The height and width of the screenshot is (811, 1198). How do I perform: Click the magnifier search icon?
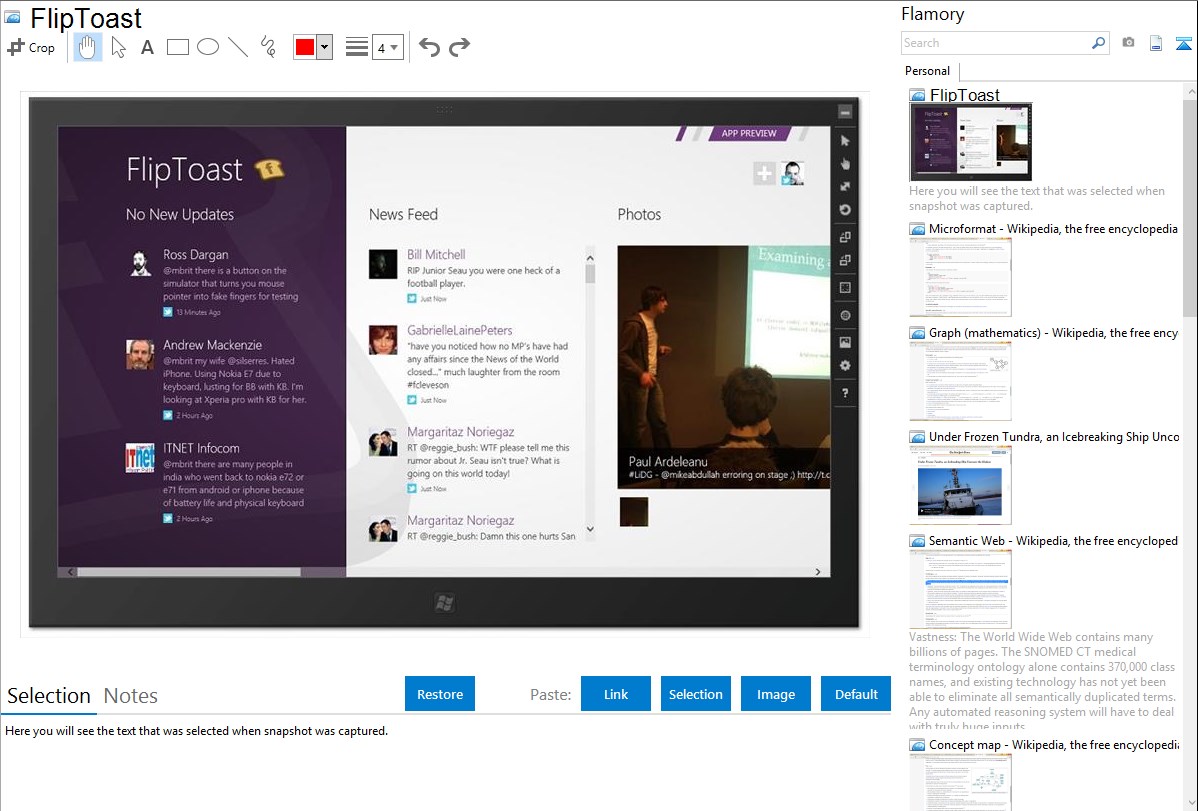coord(1099,43)
